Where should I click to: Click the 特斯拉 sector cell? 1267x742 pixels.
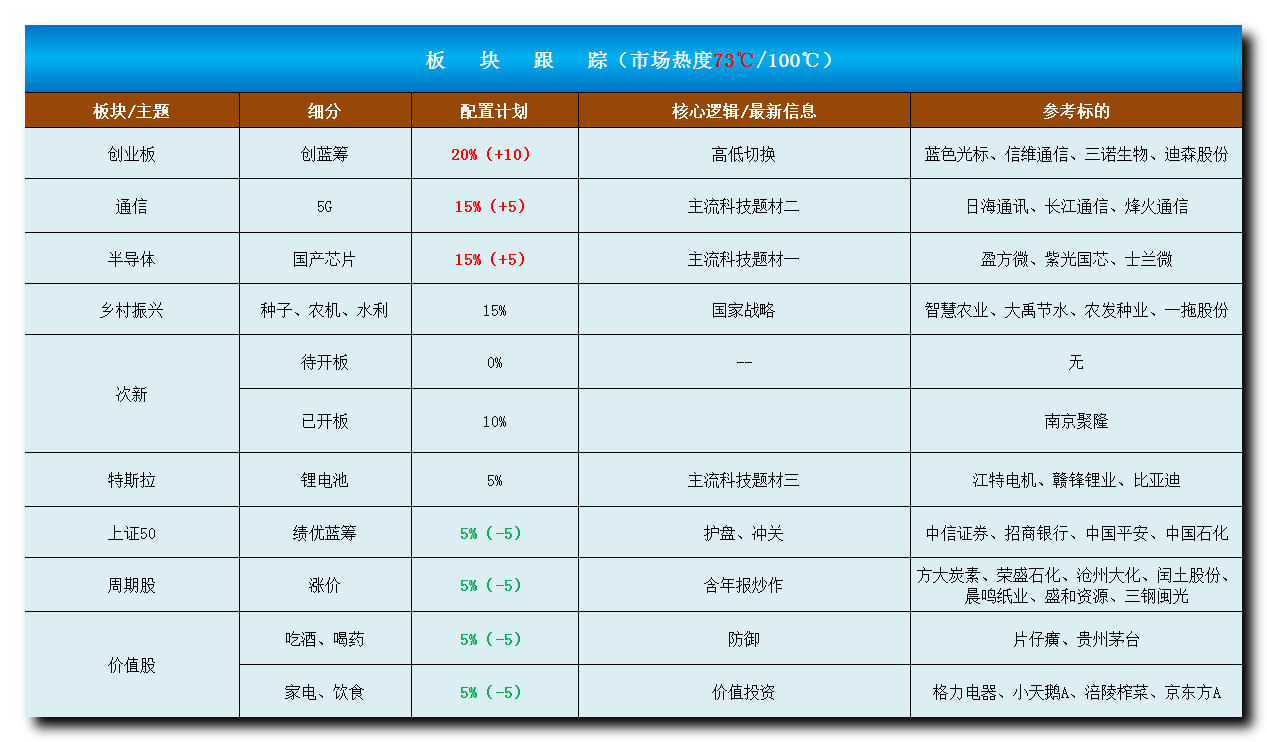point(132,480)
